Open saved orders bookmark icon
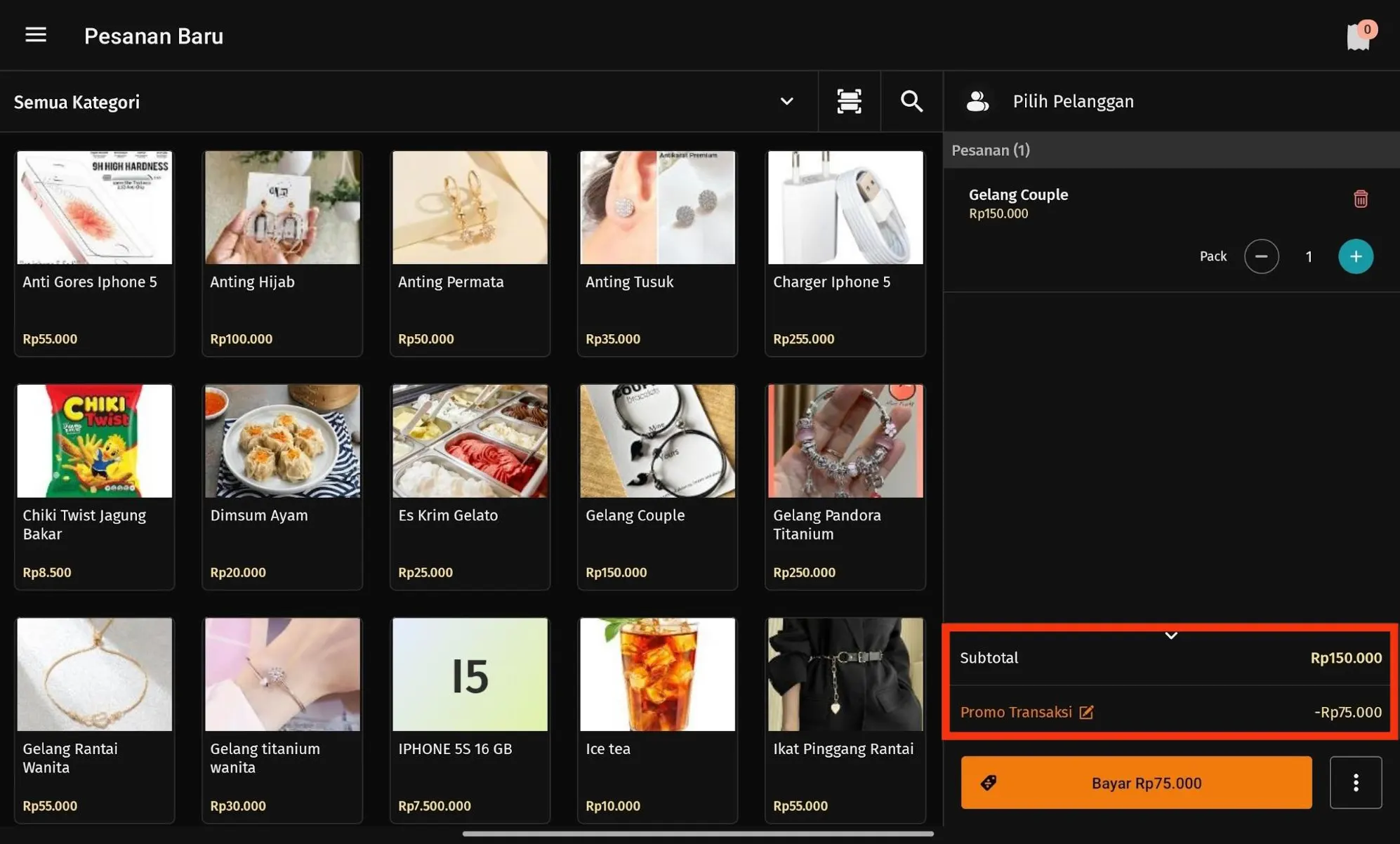Screen dimensions: 1400x844 (1360, 36)
